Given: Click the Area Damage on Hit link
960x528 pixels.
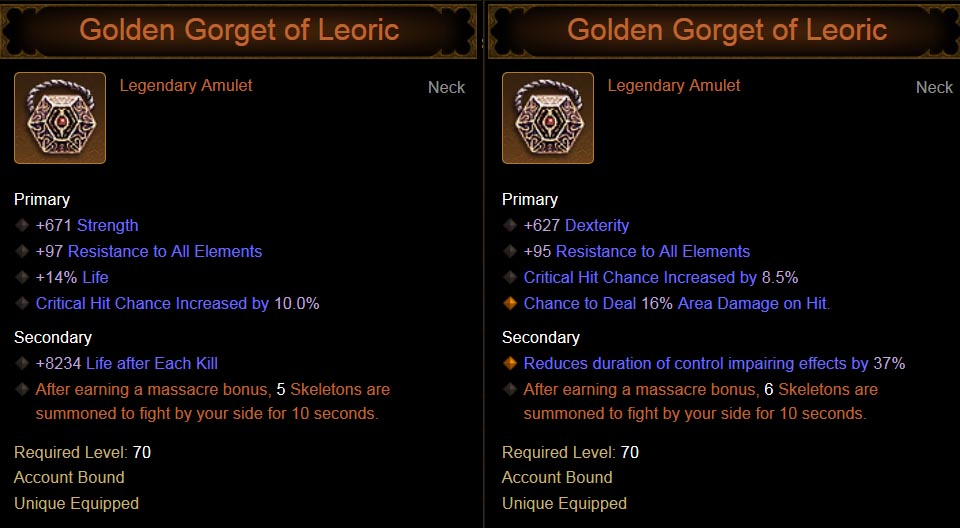Looking at the screenshot, I should pyautogui.click(x=753, y=303).
